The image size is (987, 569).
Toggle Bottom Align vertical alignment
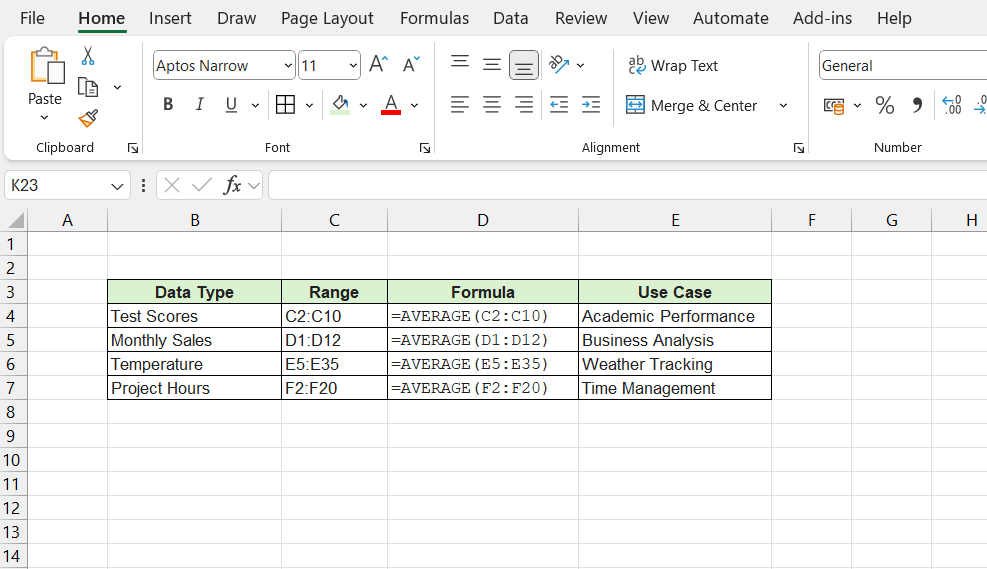pyautogui.click(x=524, y=65)
